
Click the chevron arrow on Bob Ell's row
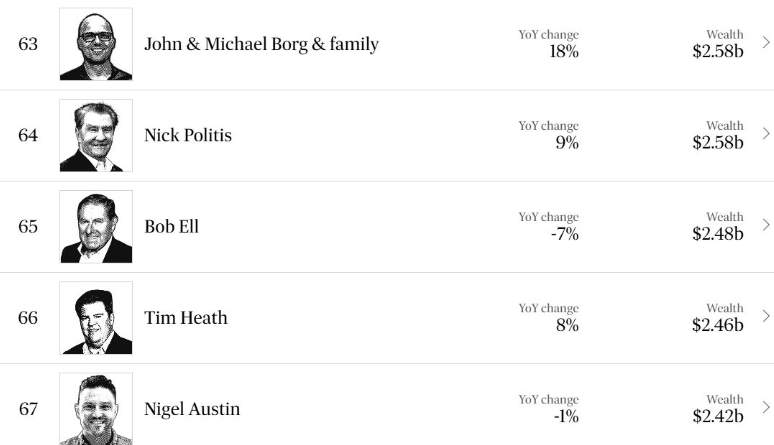click(766, 225)
